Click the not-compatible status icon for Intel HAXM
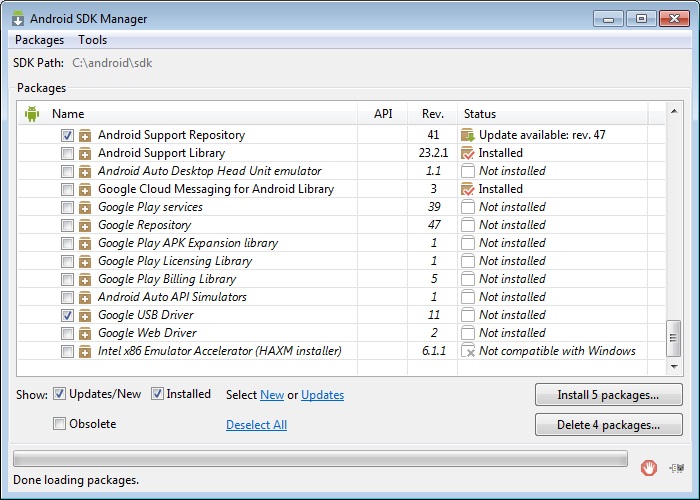 pos(467,351)
